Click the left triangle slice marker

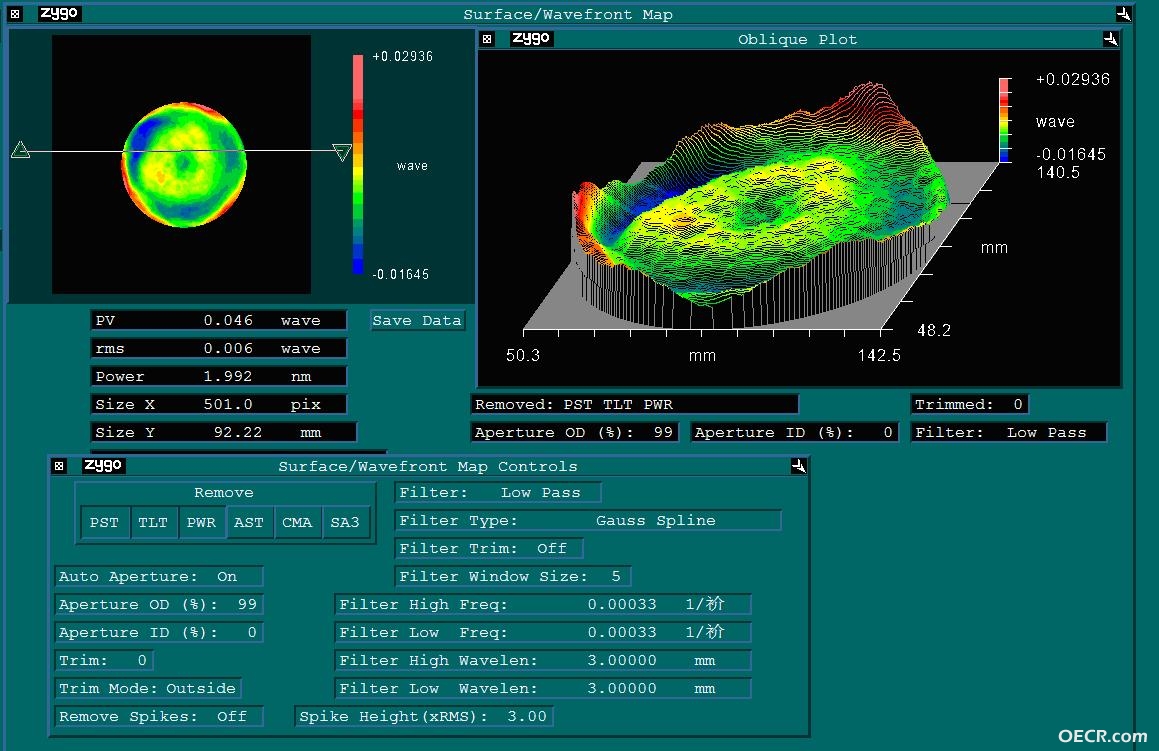pos(21,150)
